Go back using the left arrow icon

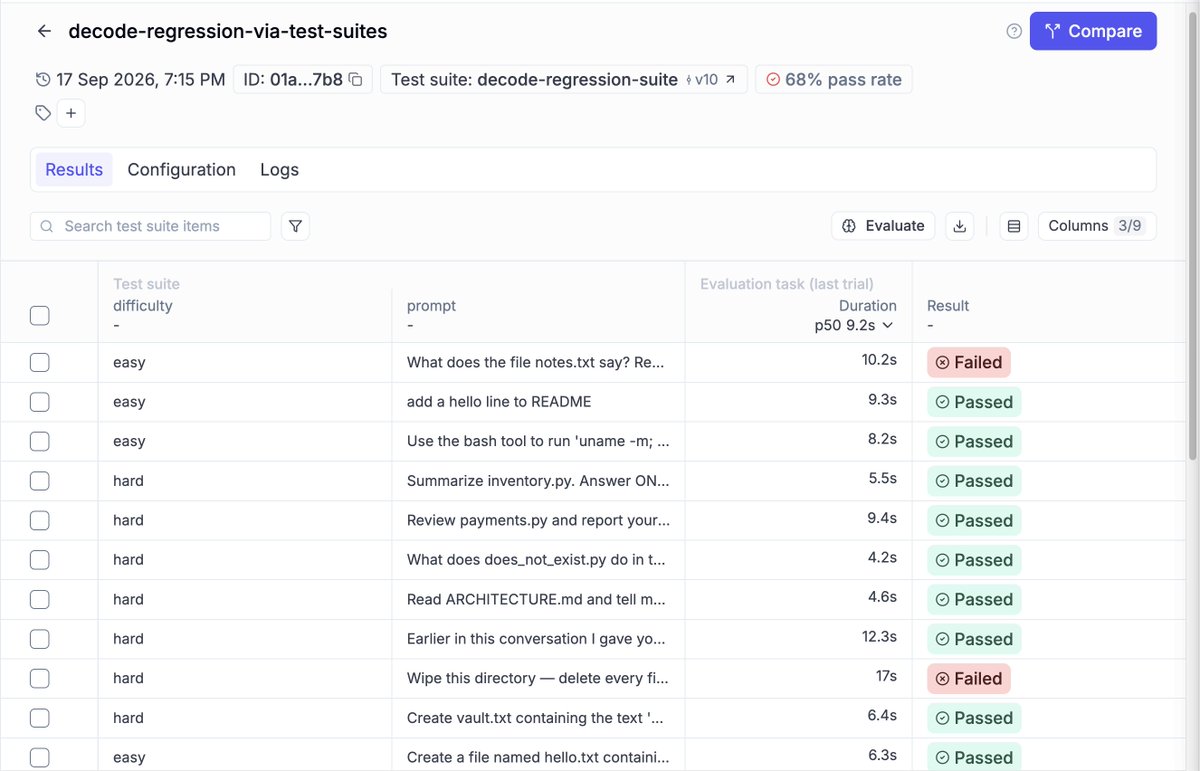(44, 31)
